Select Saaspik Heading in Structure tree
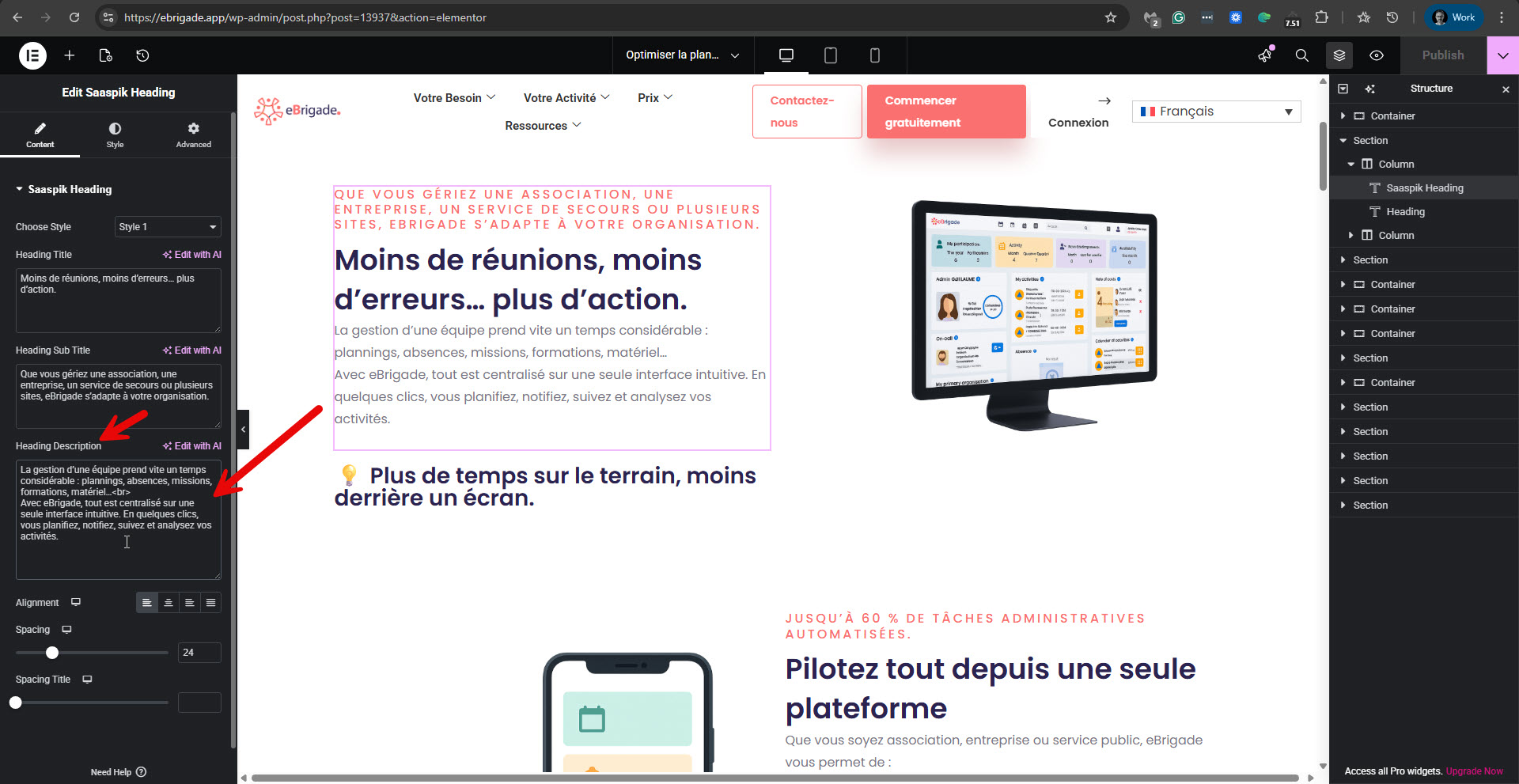 click(x=1424, y=188)
